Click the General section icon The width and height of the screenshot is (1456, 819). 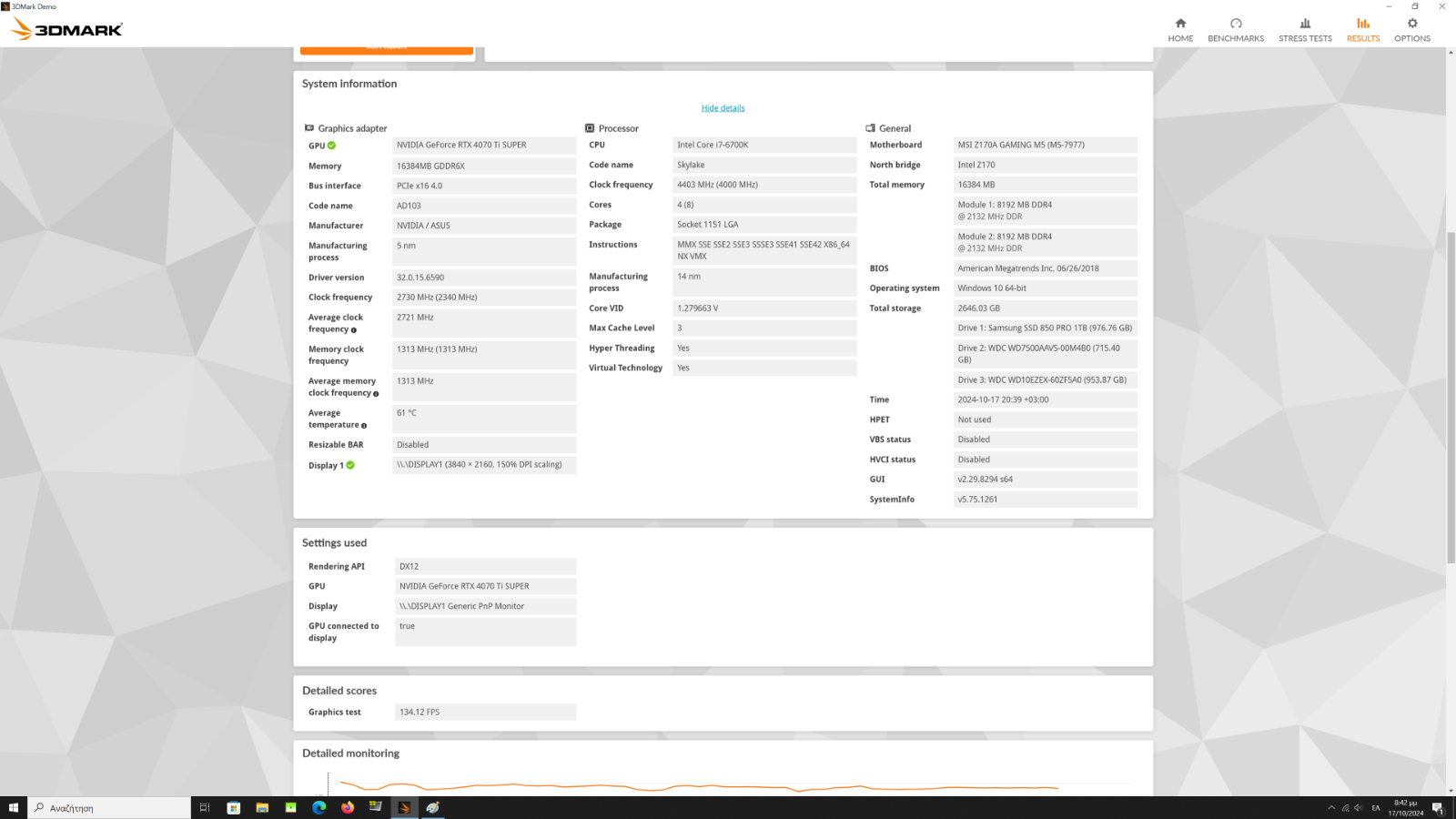[x=870, y=128]
